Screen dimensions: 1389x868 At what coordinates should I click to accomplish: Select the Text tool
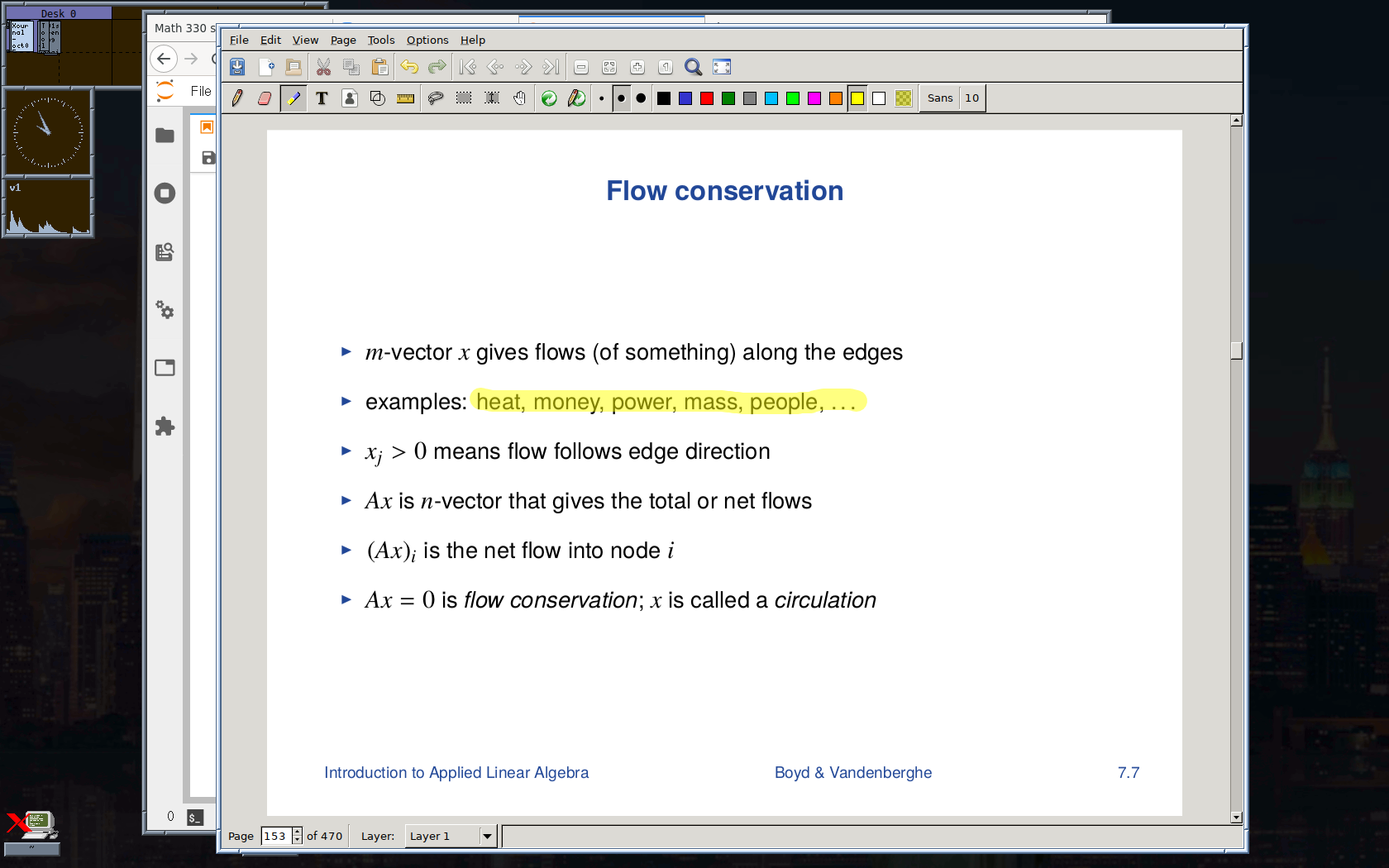coord(322,98)
